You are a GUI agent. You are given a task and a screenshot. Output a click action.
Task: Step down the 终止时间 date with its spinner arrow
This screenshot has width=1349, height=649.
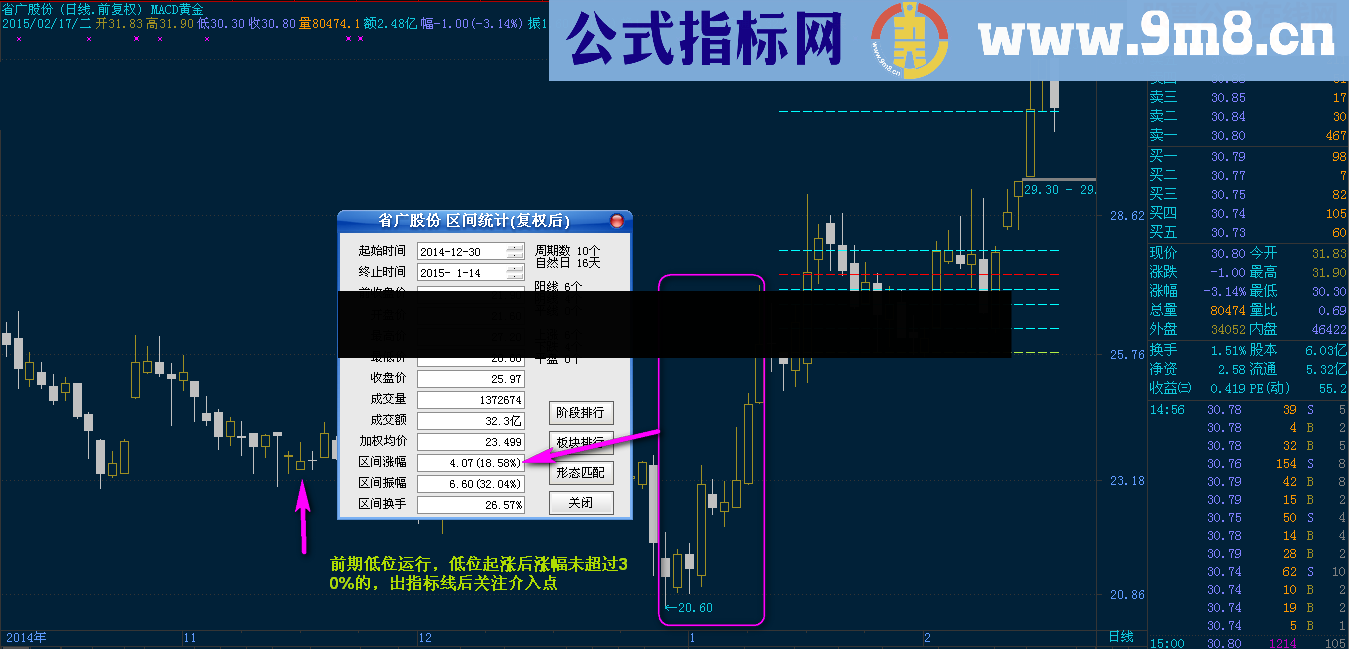514,275
